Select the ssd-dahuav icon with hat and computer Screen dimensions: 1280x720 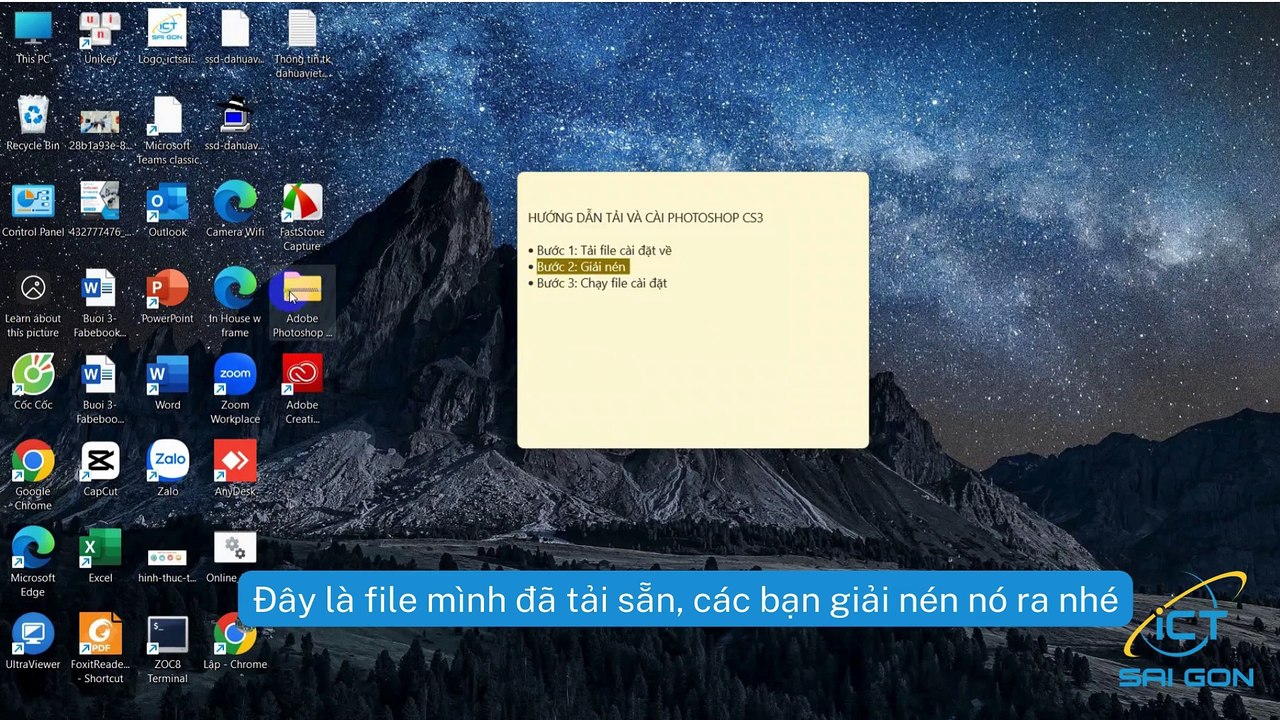(235, 123)
